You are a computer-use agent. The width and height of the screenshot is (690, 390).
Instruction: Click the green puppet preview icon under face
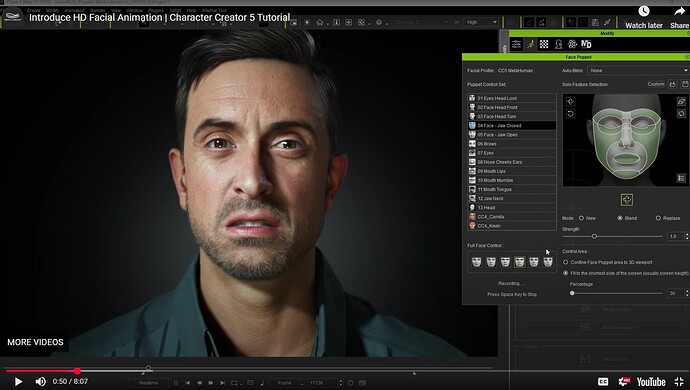coord(627,200)
